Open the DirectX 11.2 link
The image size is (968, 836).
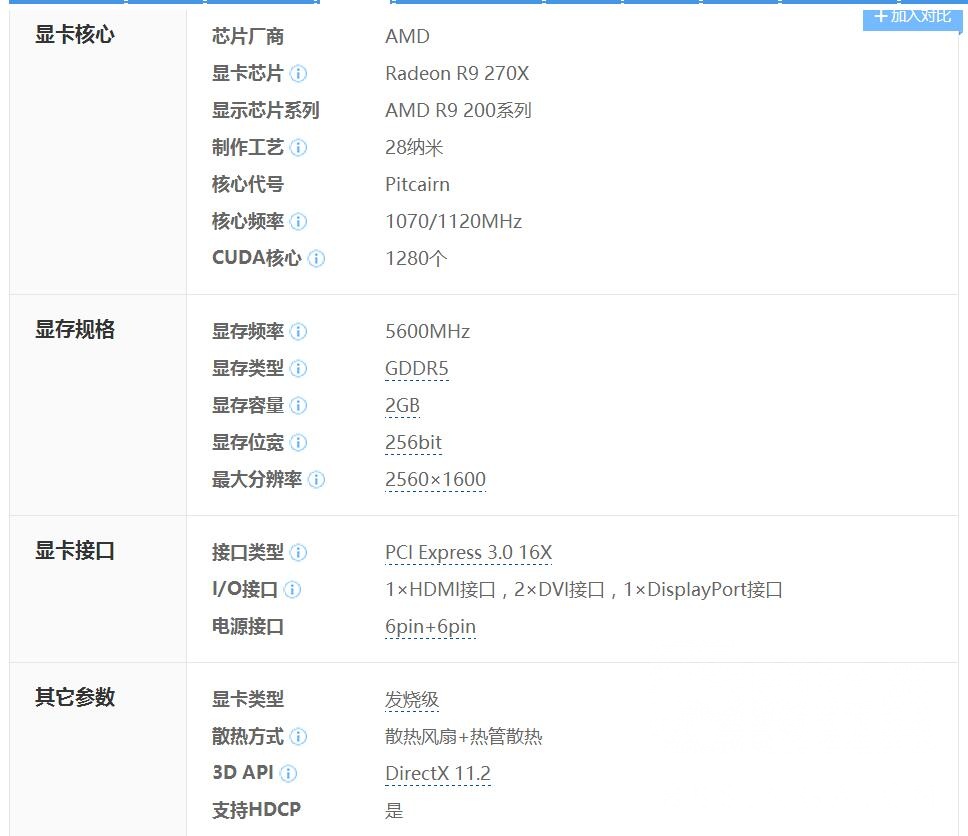coord(438,773)
